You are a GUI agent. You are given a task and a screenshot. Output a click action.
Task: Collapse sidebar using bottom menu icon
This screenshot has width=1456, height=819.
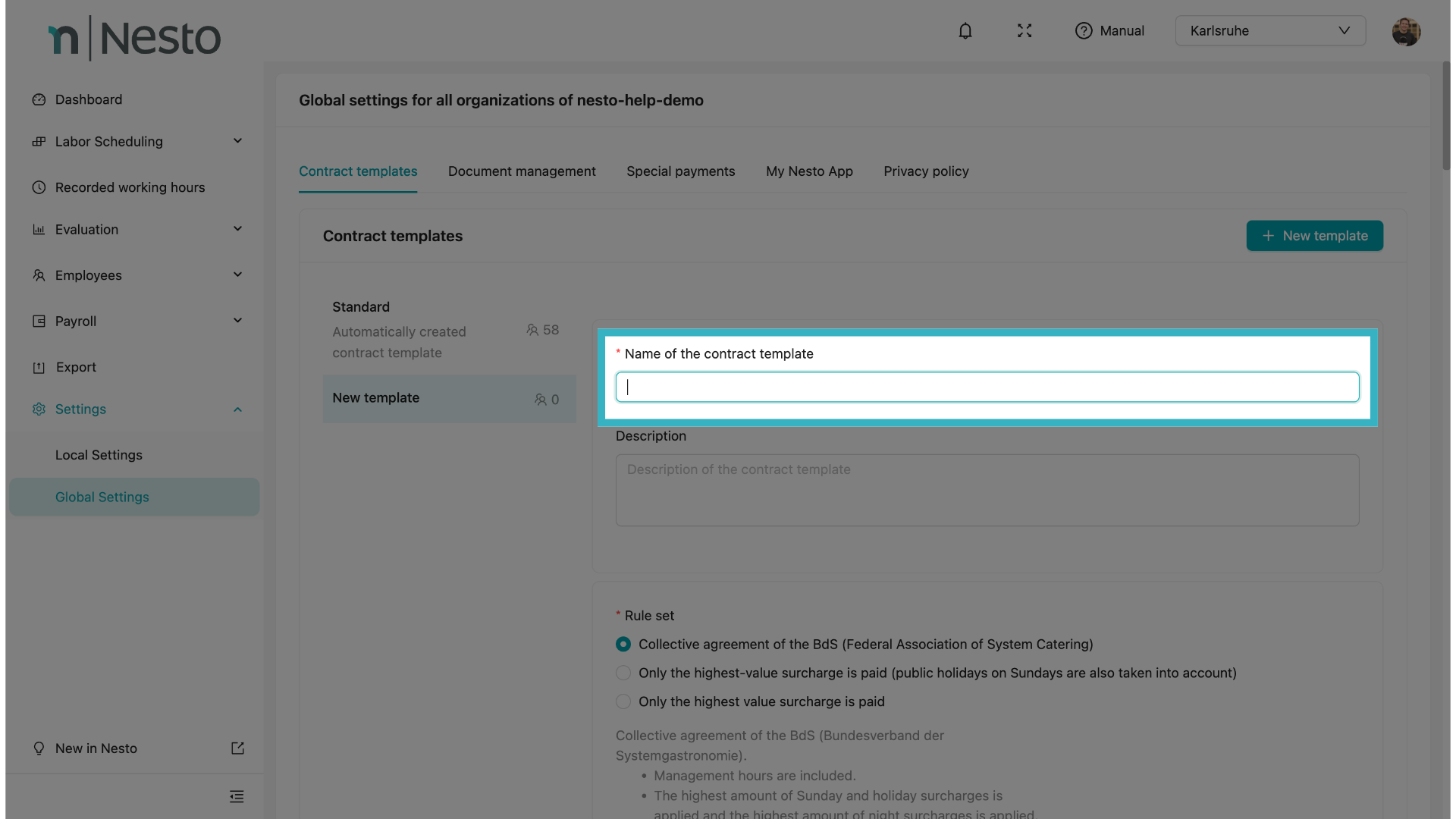coord(237,796)
